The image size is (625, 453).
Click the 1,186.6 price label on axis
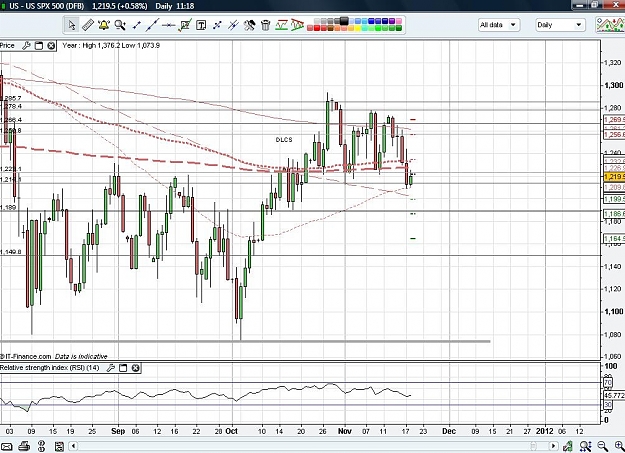click(614, 214)
